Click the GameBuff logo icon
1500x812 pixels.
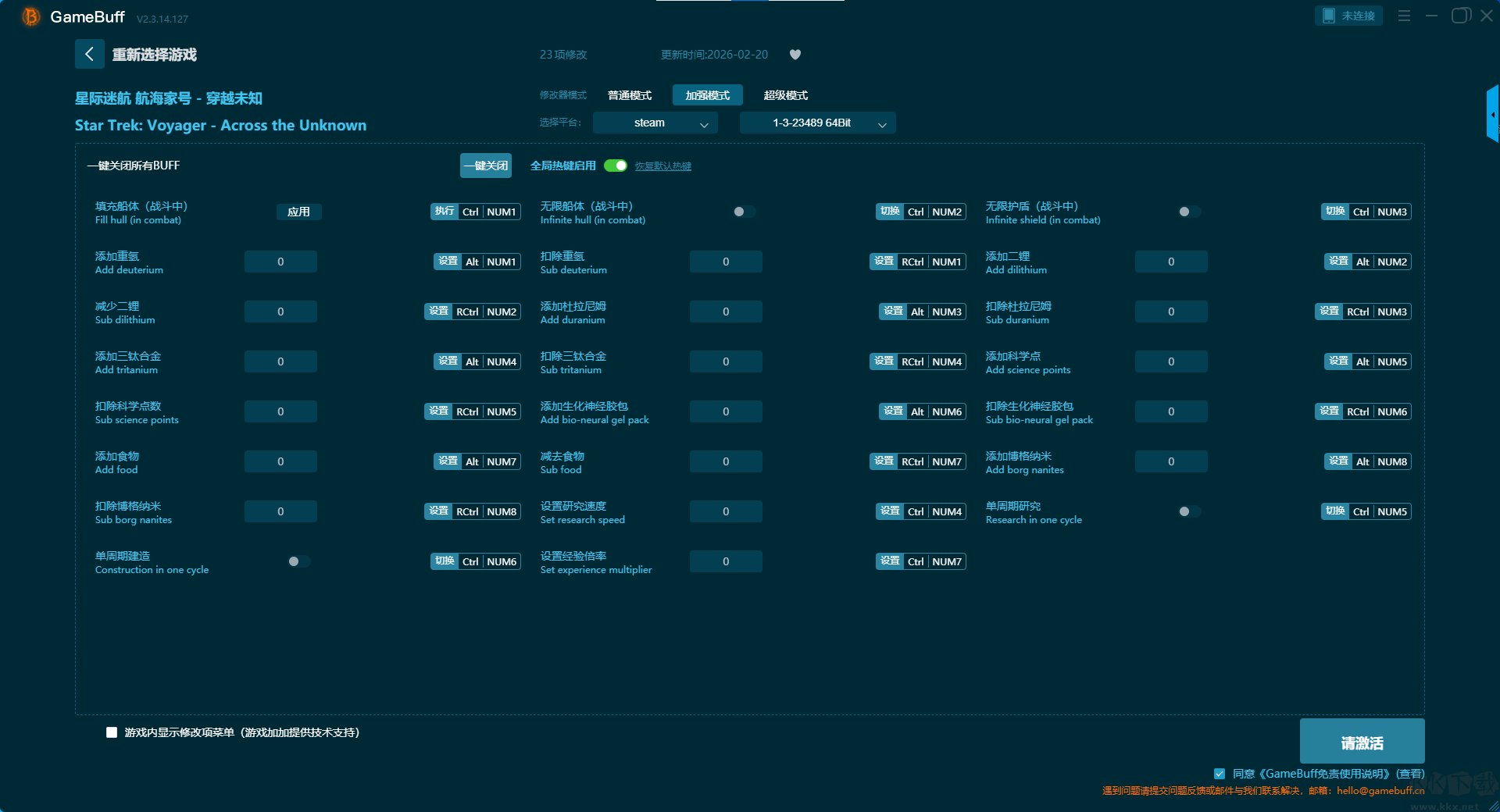pos(30,16)
